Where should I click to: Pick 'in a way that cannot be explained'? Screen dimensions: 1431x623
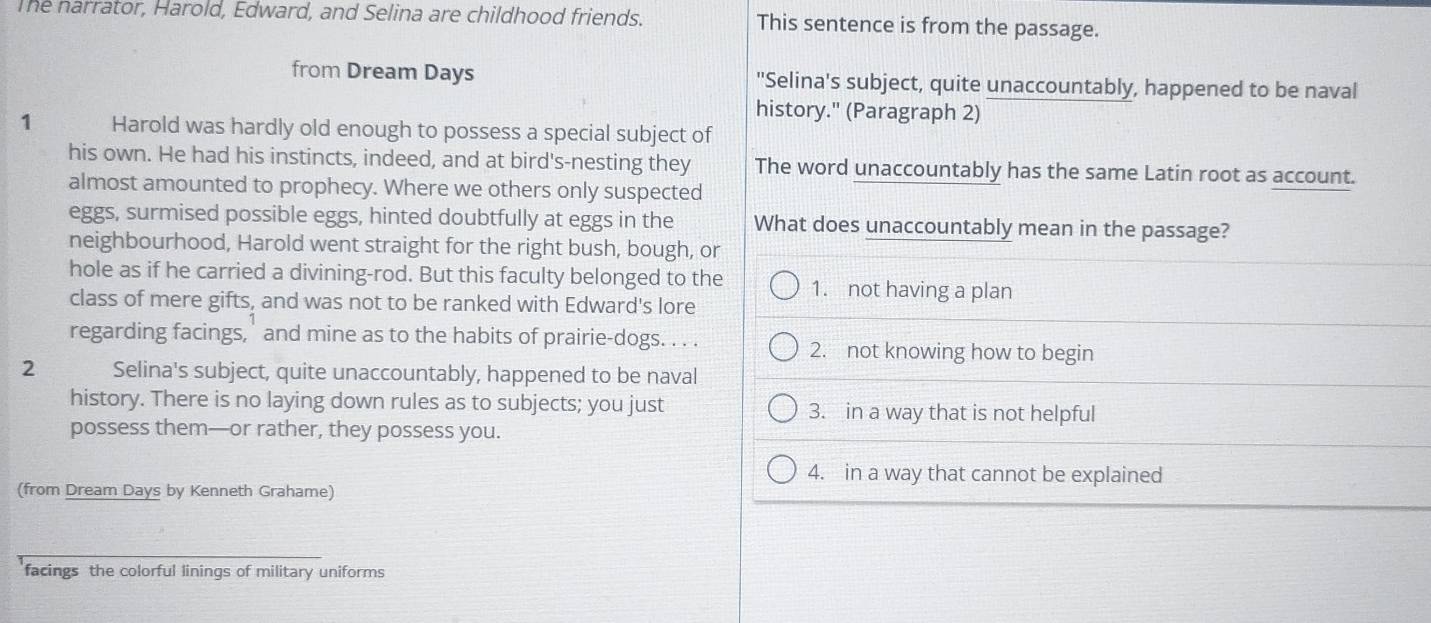[x=1003, y=474]
